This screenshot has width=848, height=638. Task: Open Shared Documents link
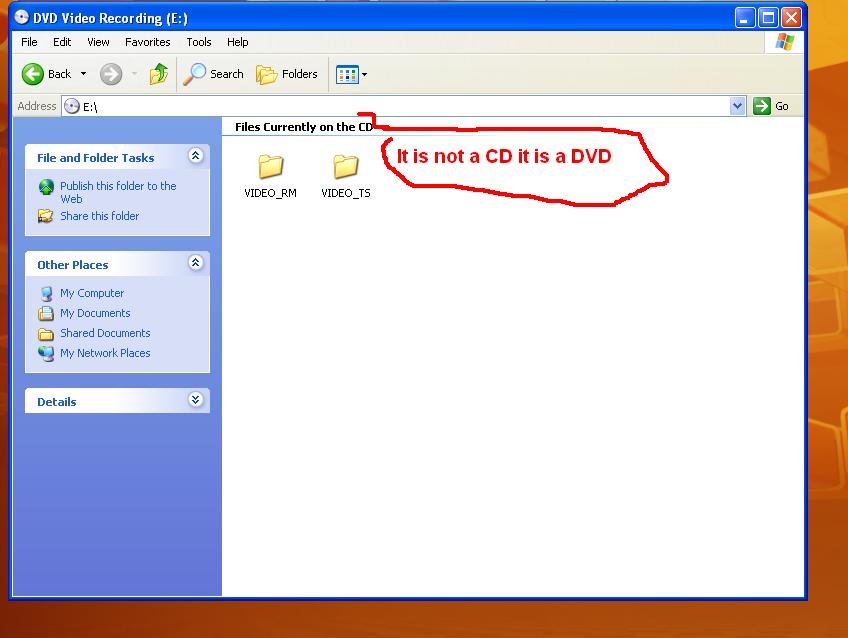(105, 333)
